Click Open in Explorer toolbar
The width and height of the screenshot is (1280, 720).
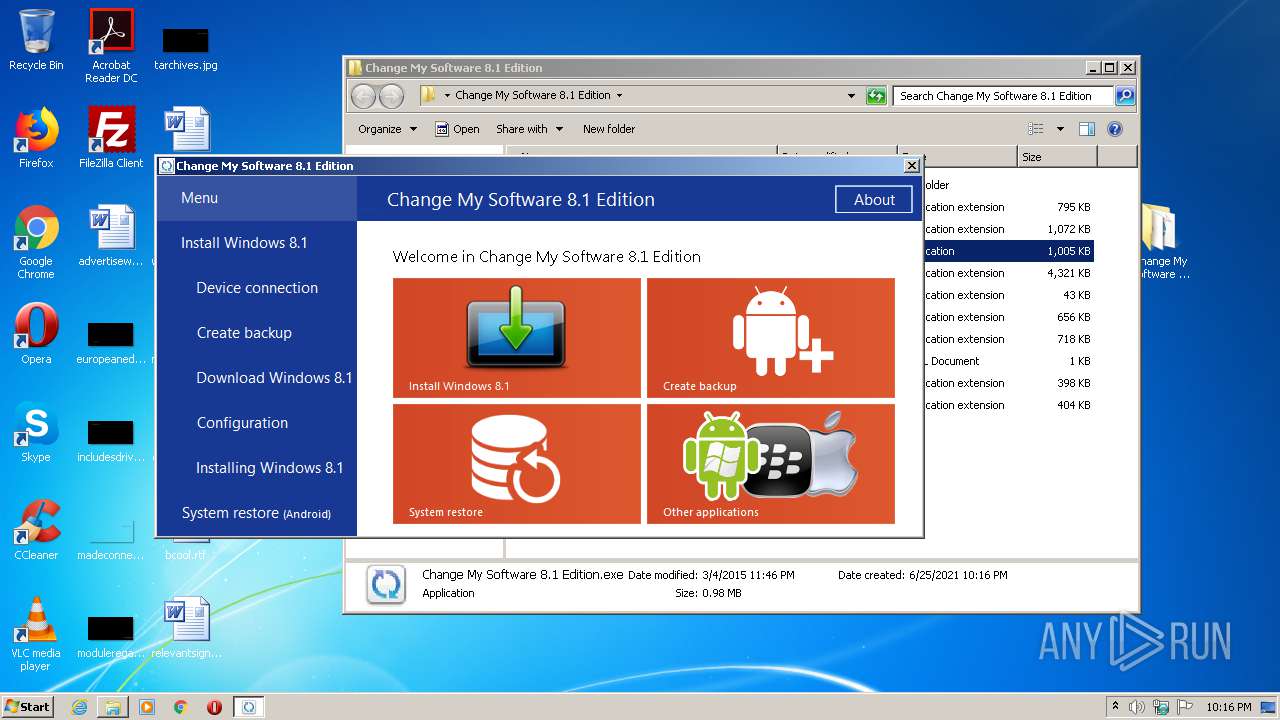click(458, 129)
